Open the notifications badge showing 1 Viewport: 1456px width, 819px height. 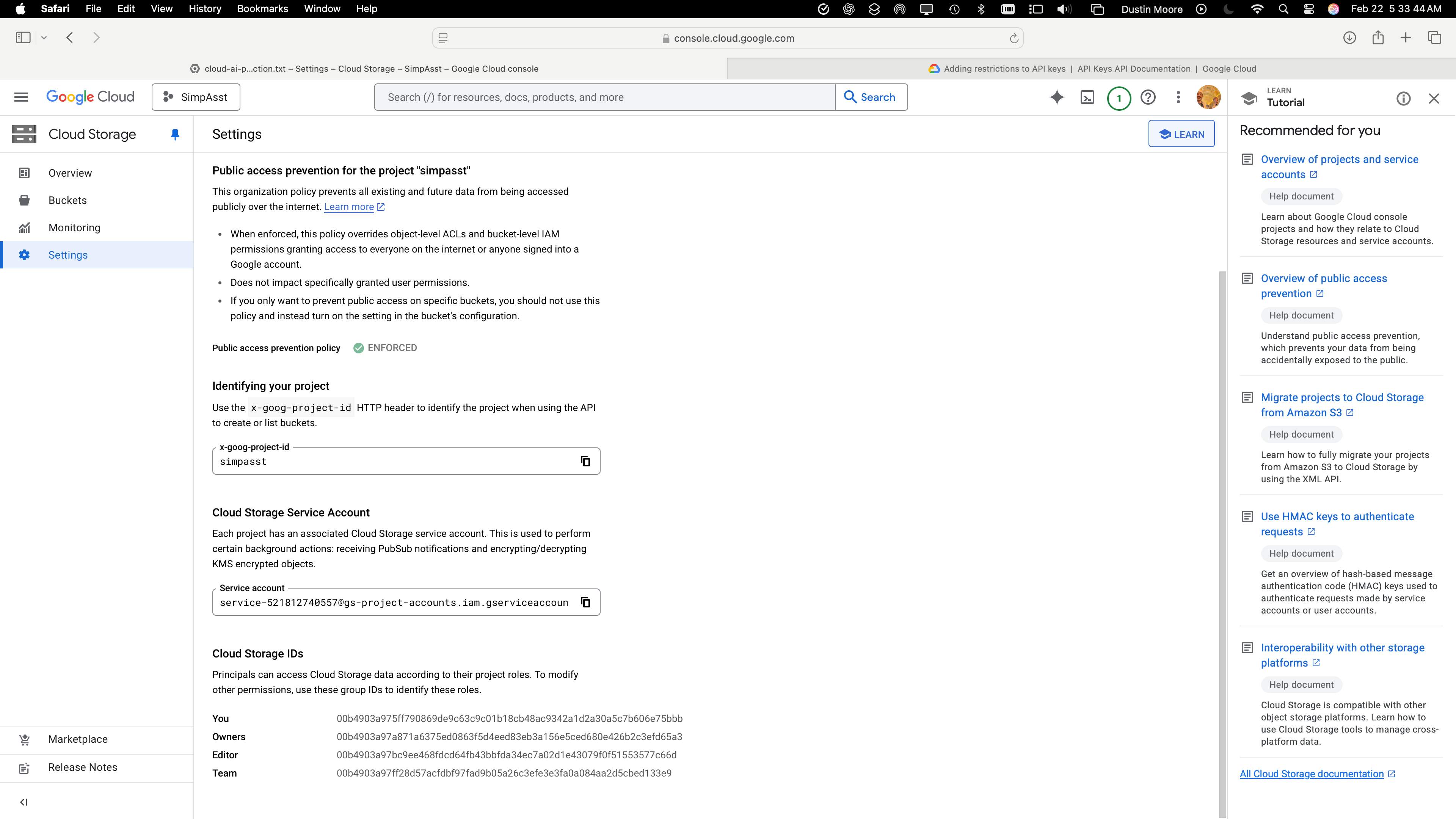pos(1118,98)
